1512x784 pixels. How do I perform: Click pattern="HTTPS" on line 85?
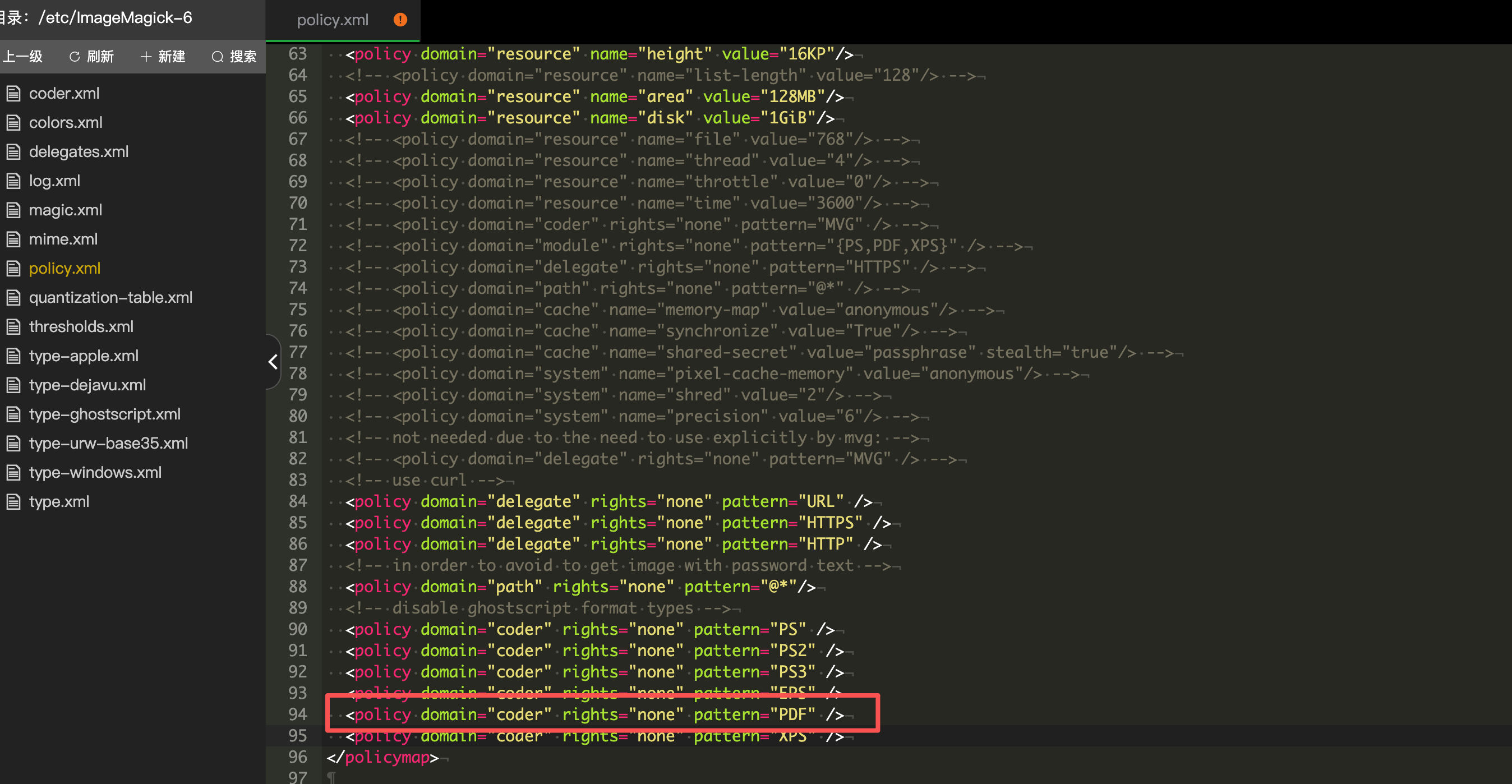tap(792, 523)
